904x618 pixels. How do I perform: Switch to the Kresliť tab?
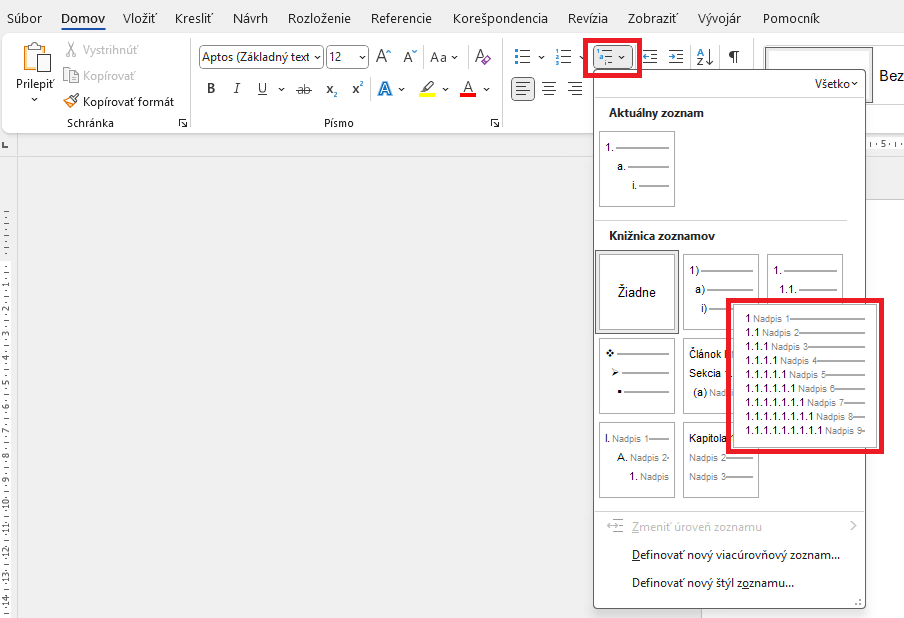pyautogui.click(x=194, y=18)
